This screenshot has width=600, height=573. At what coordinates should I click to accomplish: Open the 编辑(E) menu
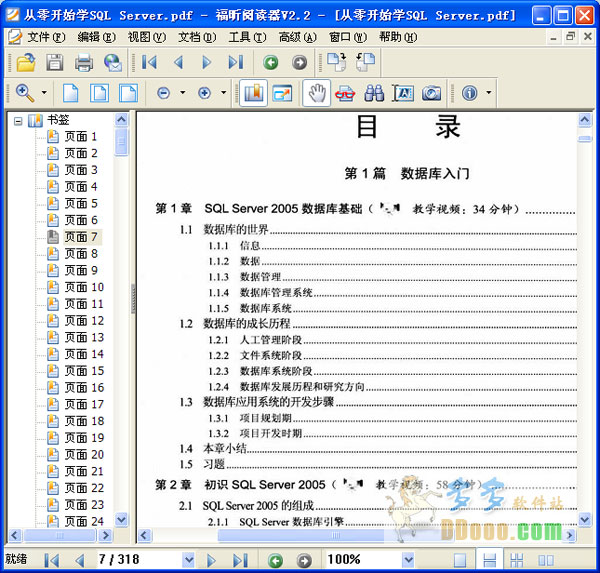pyautogui.click(x=96, y=37)
